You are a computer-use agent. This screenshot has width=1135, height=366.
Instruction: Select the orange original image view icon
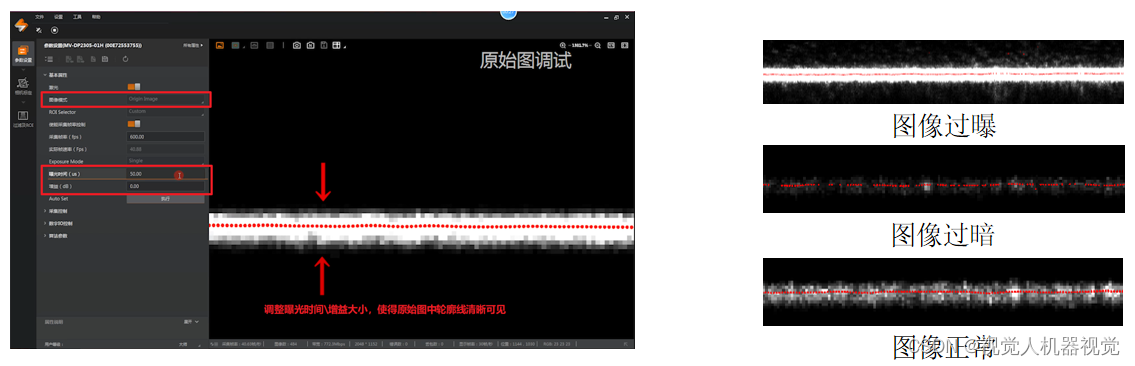pyautogui.click(x=219, y=45)
